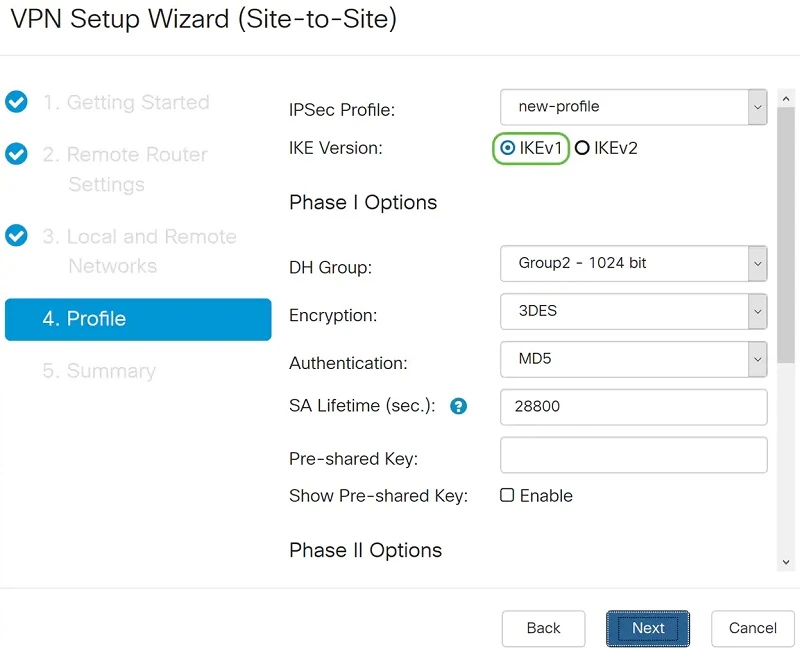The width and height of the screenshot is (800, 649).
Task: Cancel the VPN setup wizard
Action: click(x=752, y=628)
